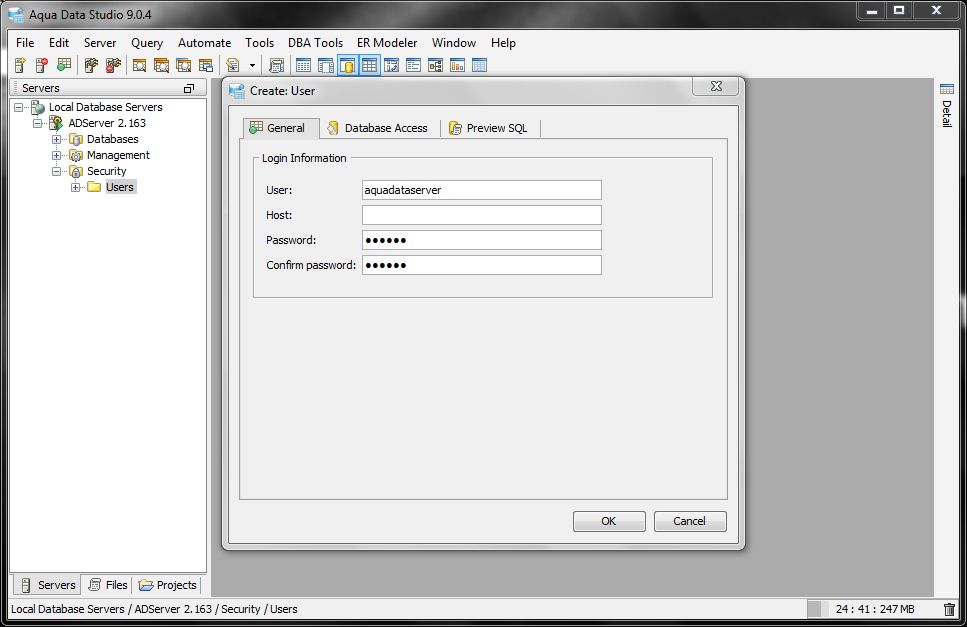Image resolution: width=967 pixels, height=627 pixels.
Task: Expand the Users folder node
Action: (x=75, y=187)
